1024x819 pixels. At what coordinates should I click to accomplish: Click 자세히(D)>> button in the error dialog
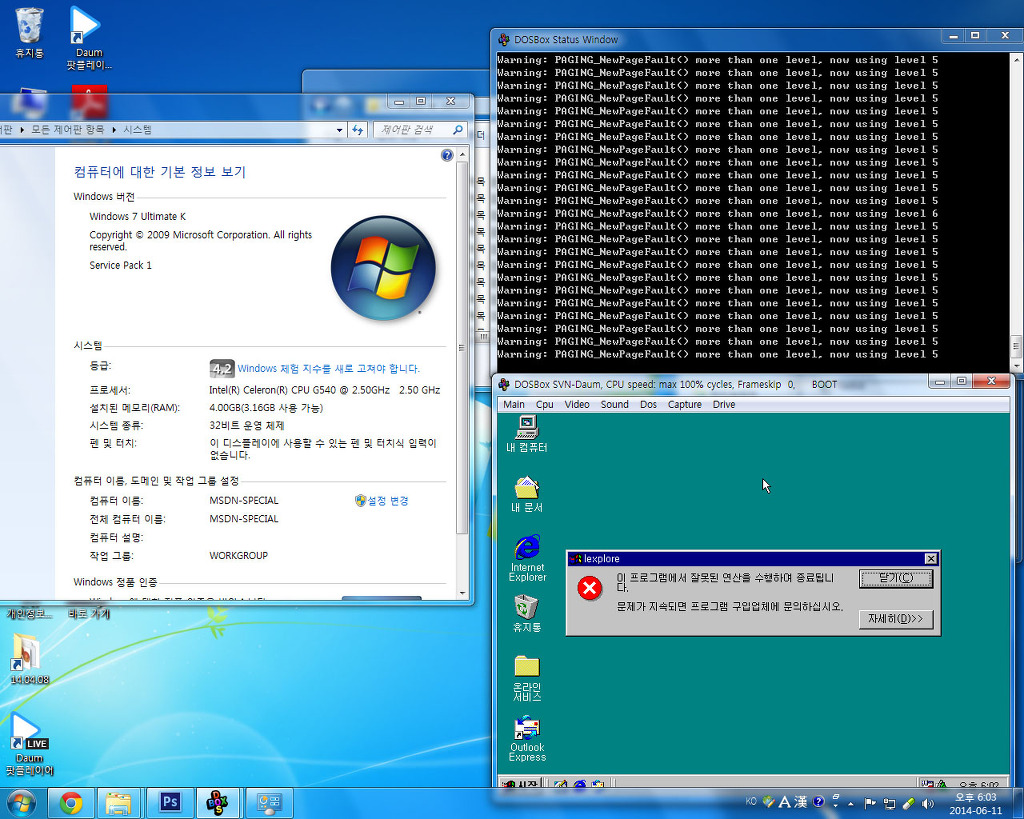pos(895,619)
